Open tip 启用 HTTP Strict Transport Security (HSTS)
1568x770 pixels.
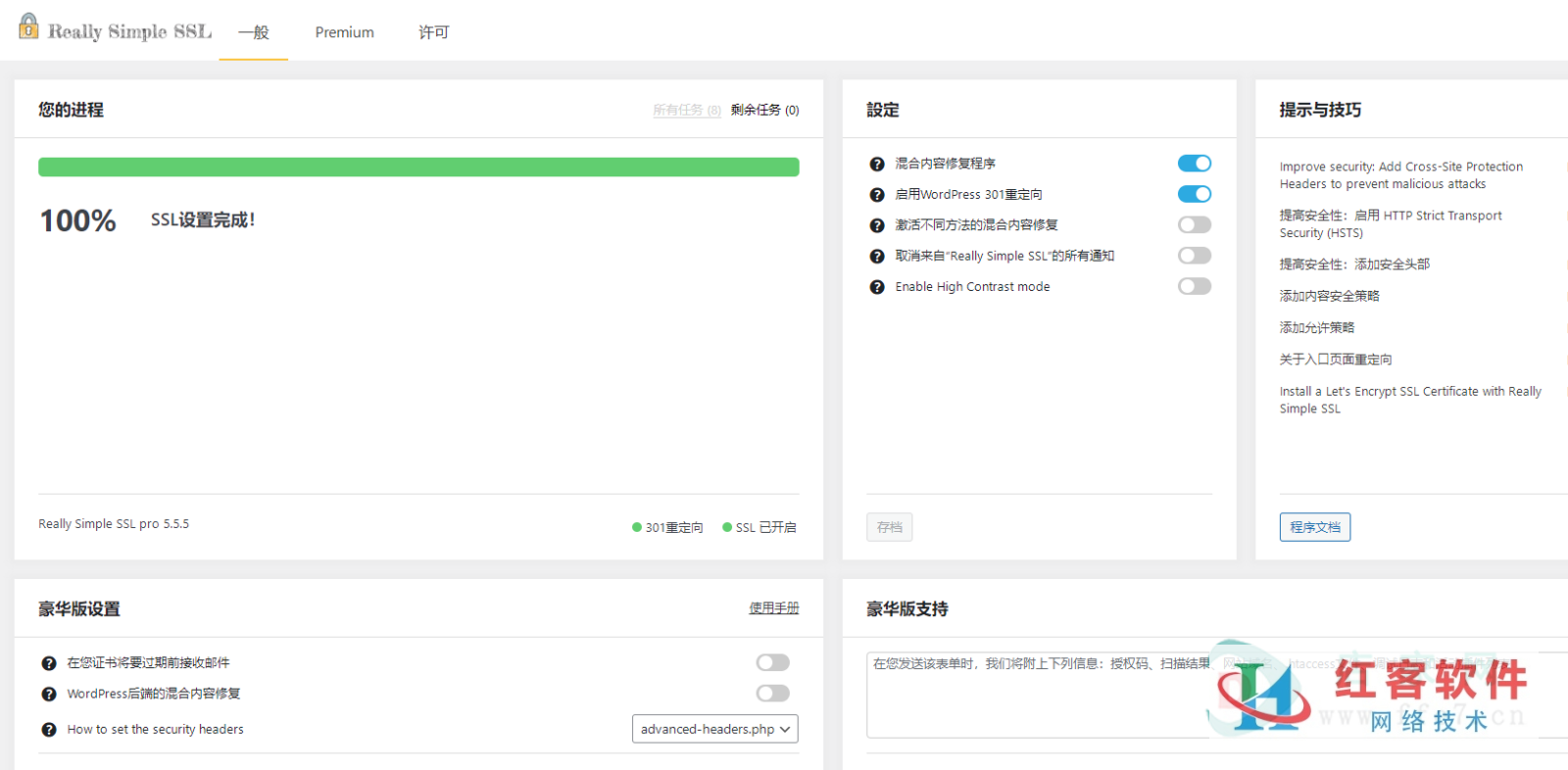(1391, 224)
